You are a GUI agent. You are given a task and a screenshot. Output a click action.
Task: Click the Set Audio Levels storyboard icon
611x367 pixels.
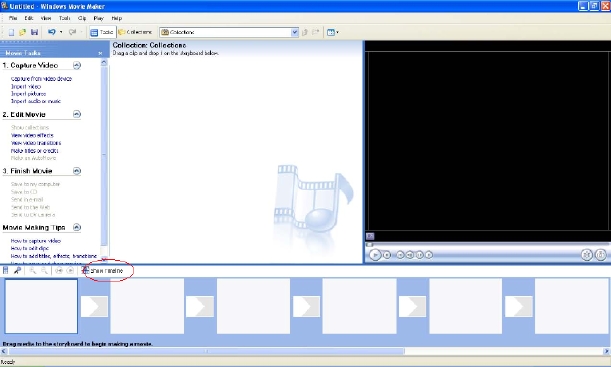(x=5, y=270)
